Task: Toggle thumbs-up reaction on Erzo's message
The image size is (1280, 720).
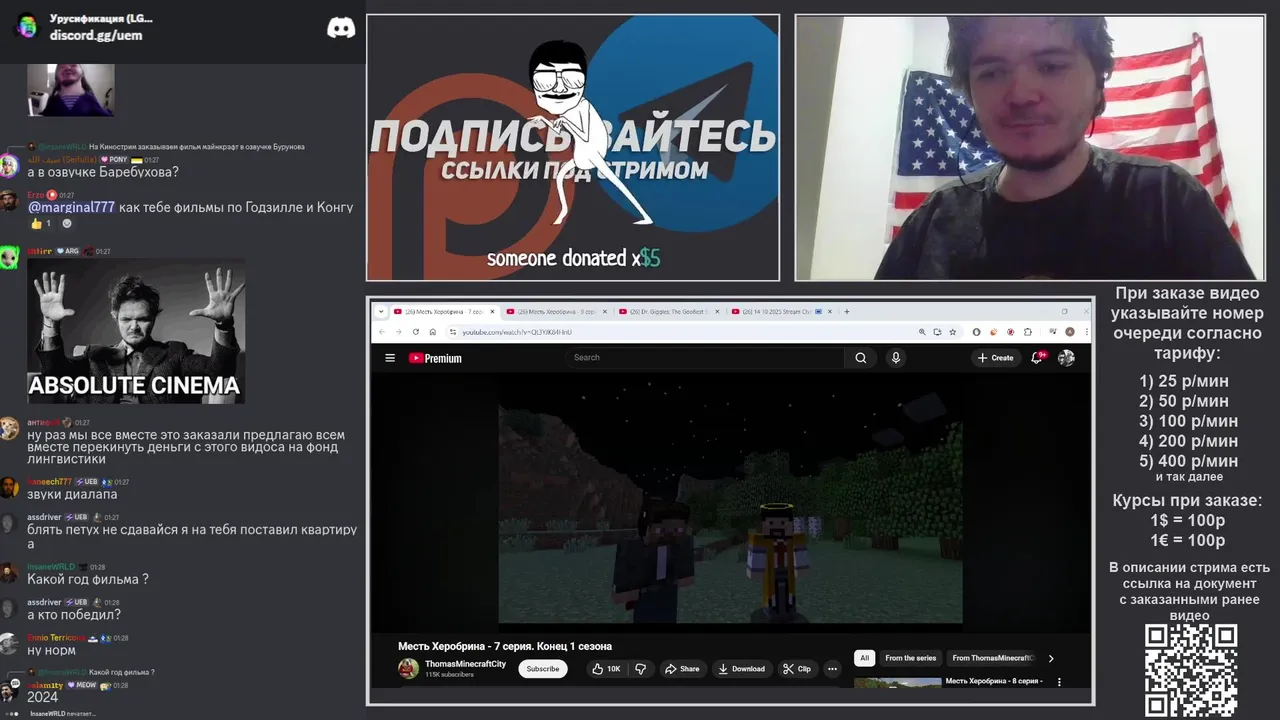Action: coord(40,223)
